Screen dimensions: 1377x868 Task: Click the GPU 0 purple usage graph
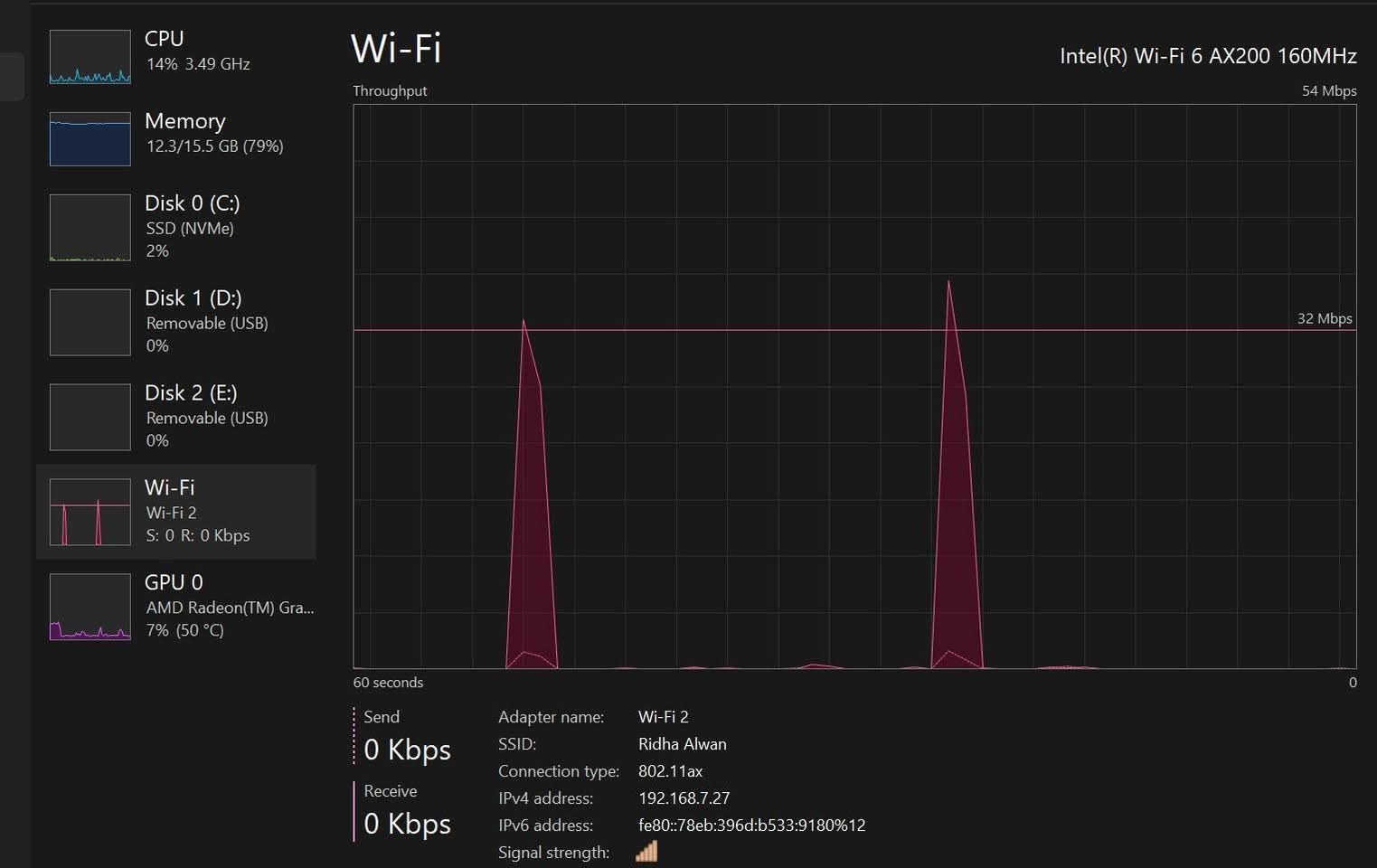[90, 607]
